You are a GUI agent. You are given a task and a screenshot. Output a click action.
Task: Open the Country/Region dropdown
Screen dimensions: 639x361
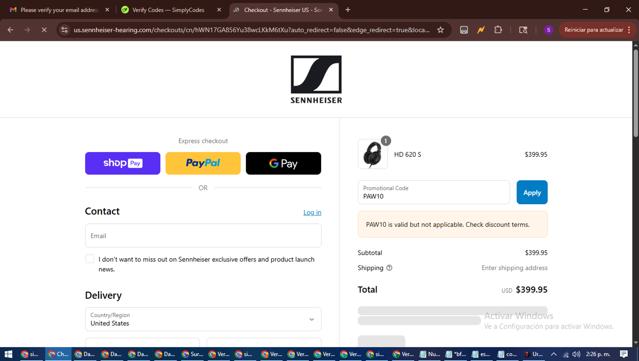coord(203,319)
